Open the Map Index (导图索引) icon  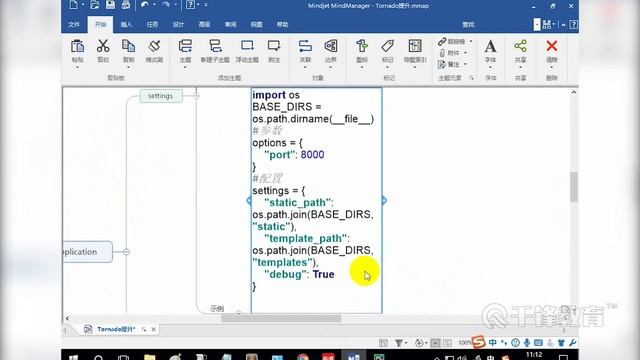415,46
